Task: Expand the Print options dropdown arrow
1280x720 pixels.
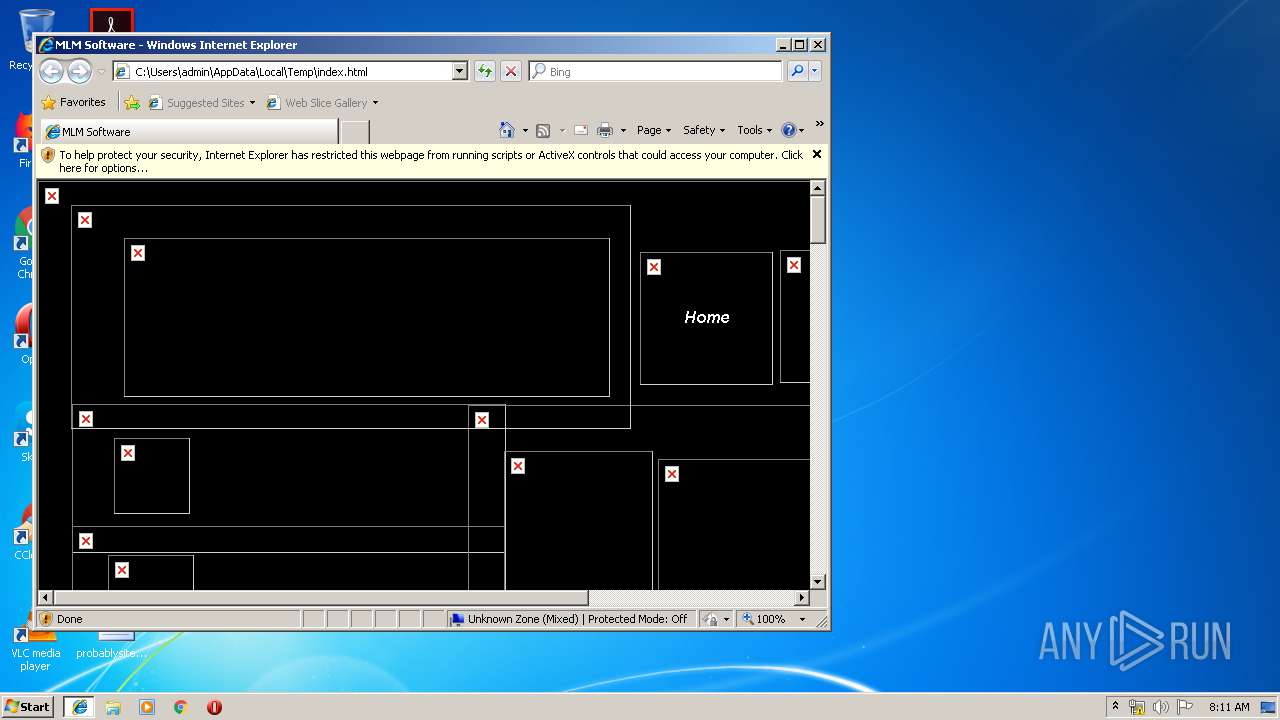Action: pos(623,130)
